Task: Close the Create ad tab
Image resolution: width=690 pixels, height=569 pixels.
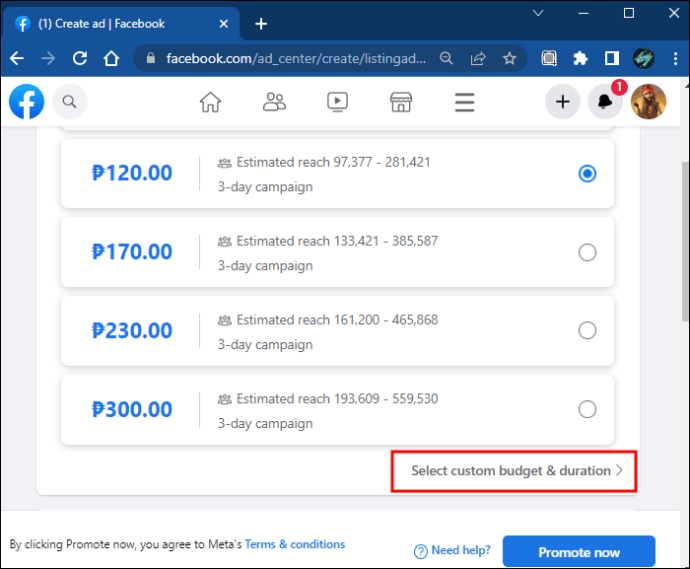Action: (224, 24)
